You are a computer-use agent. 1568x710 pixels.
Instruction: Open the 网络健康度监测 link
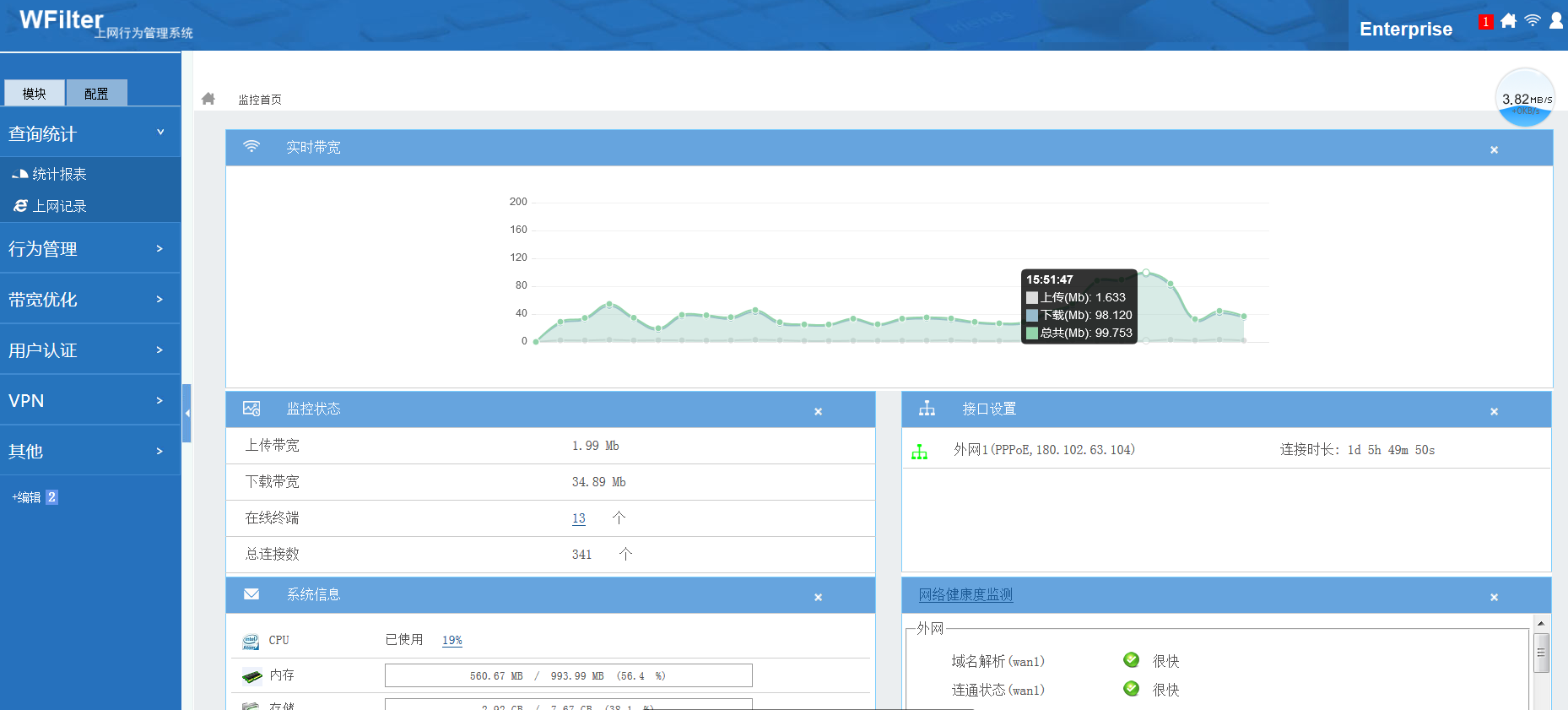coord(965,595)
